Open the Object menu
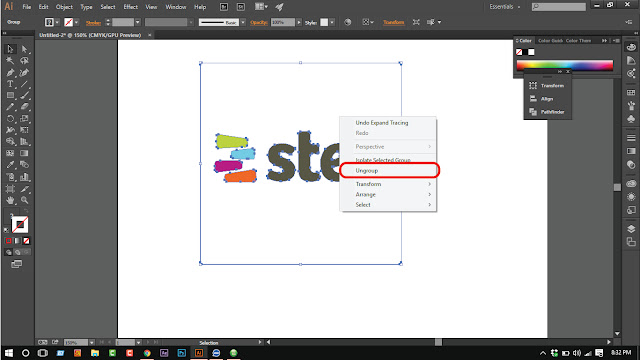640x360 pixels. pyautogui.click(x=64, y=7)
